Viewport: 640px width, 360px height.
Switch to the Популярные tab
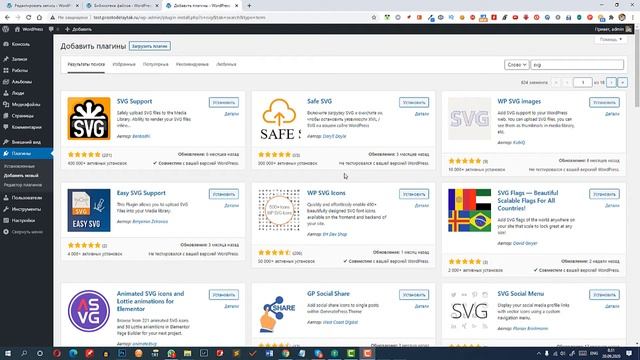click(x=156, y=64)
